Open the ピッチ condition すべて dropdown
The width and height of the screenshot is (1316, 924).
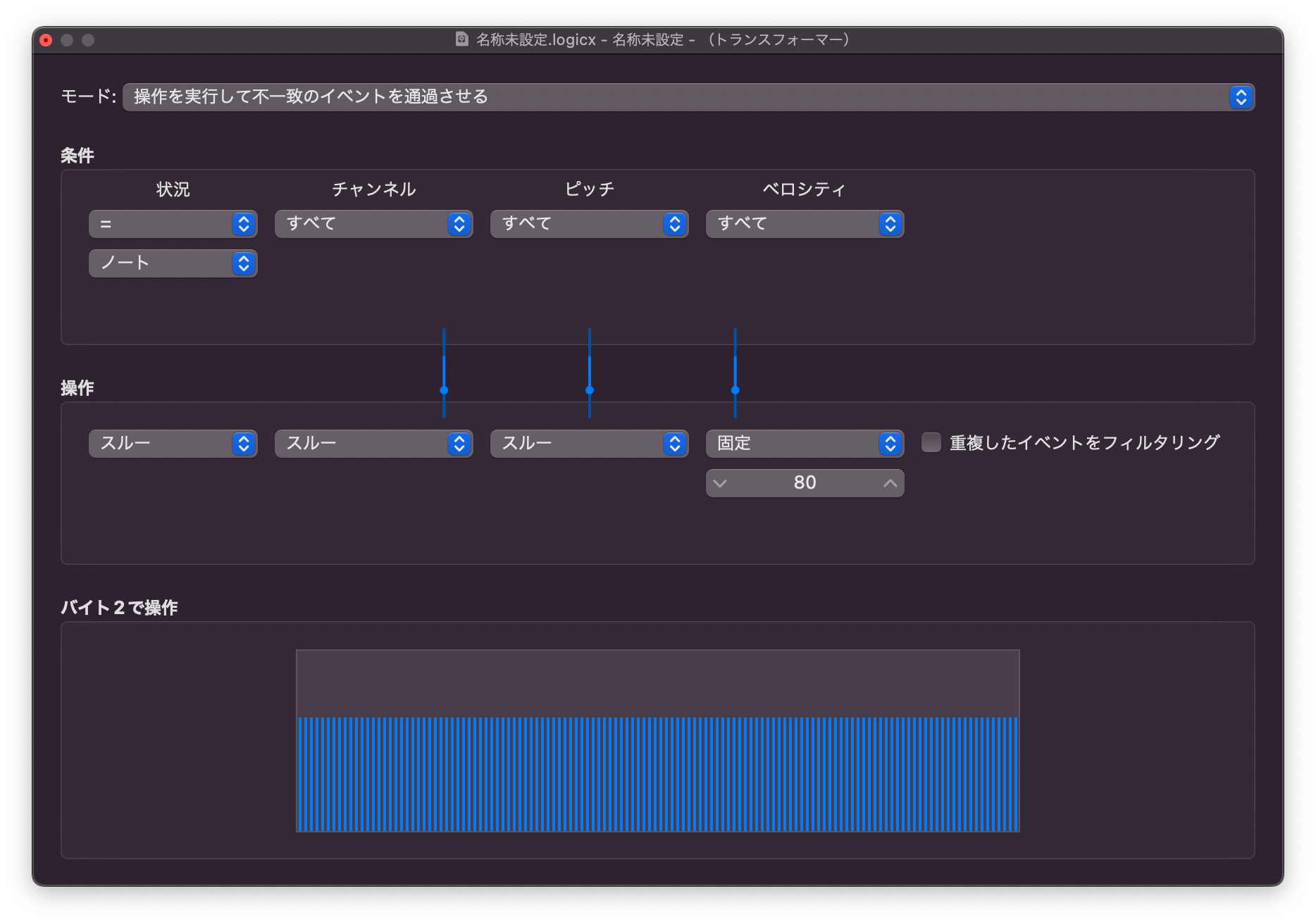click(589, 224)
